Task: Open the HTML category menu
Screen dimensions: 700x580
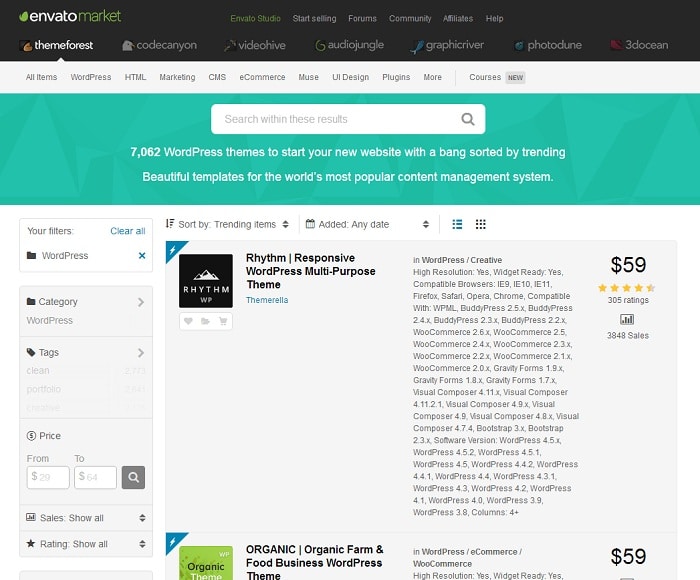Action: pyautogui.click(x=135, y=77)
